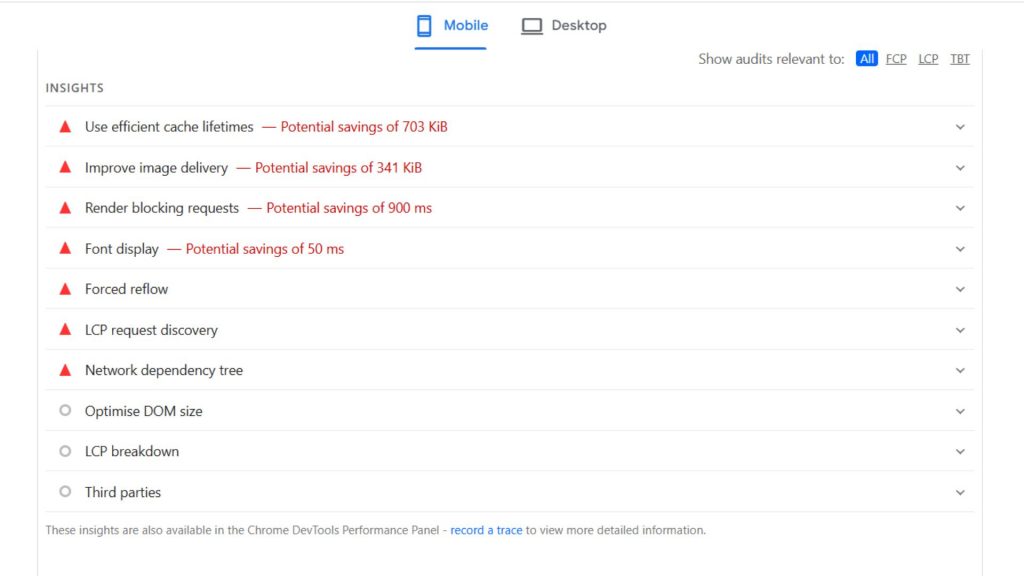
Task: Expand the Improve image delivery chevron
Action: point(960,168)
